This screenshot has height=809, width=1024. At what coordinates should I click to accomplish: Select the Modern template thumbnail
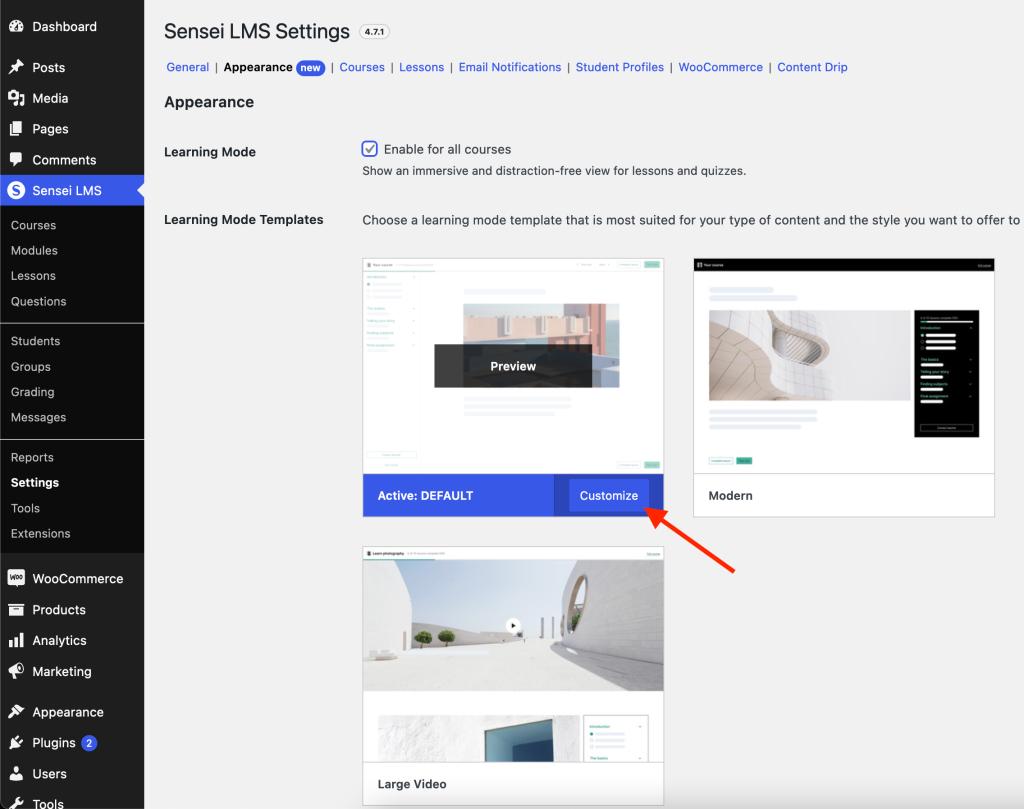(844, 366)
